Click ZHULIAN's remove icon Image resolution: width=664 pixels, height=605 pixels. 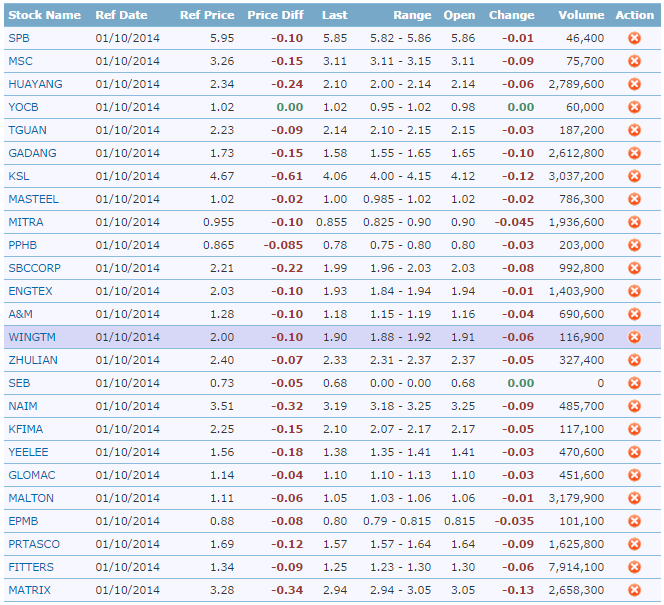click(634, 360)
